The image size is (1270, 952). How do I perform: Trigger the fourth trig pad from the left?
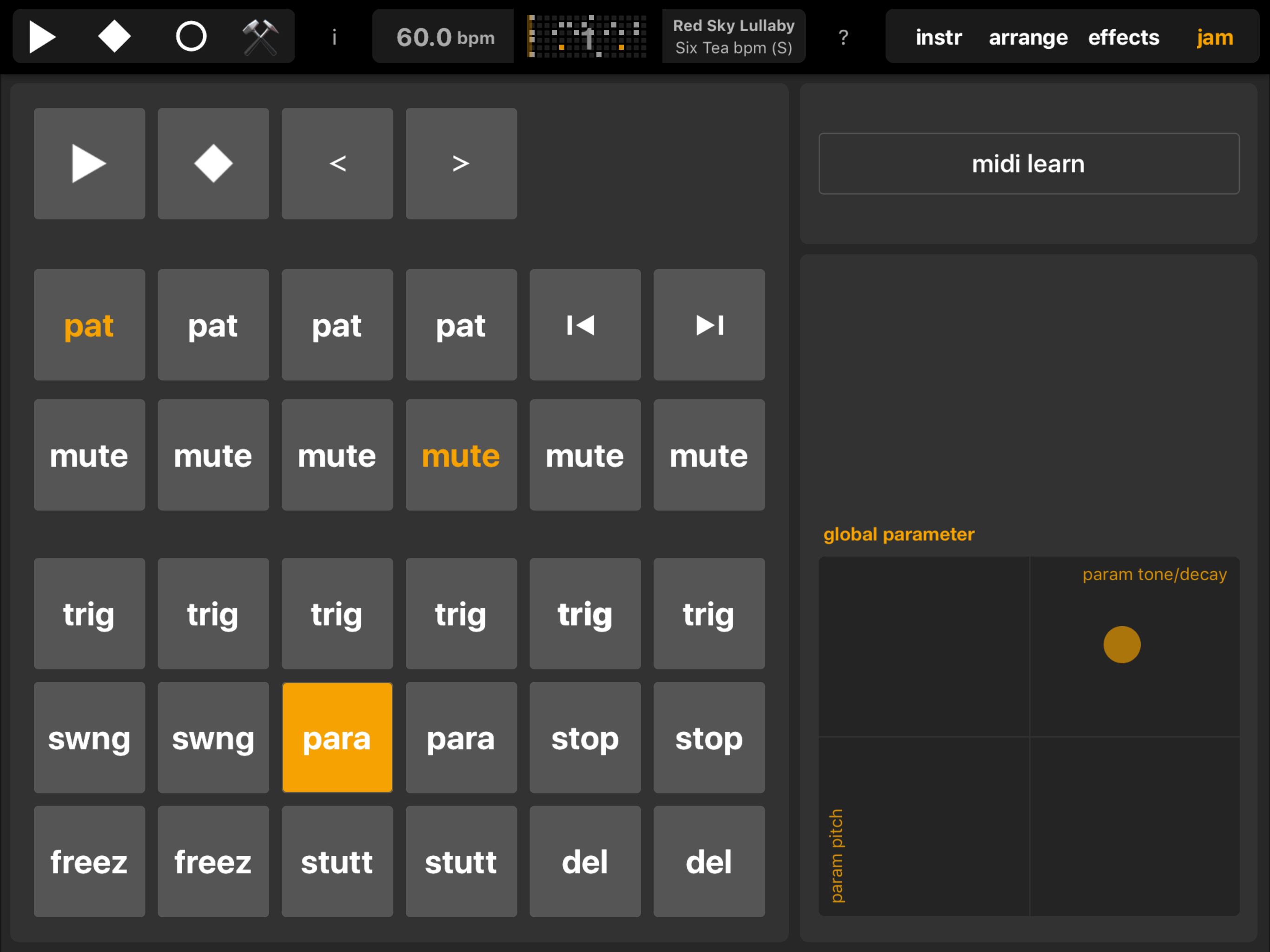click(x=462, y=614)
